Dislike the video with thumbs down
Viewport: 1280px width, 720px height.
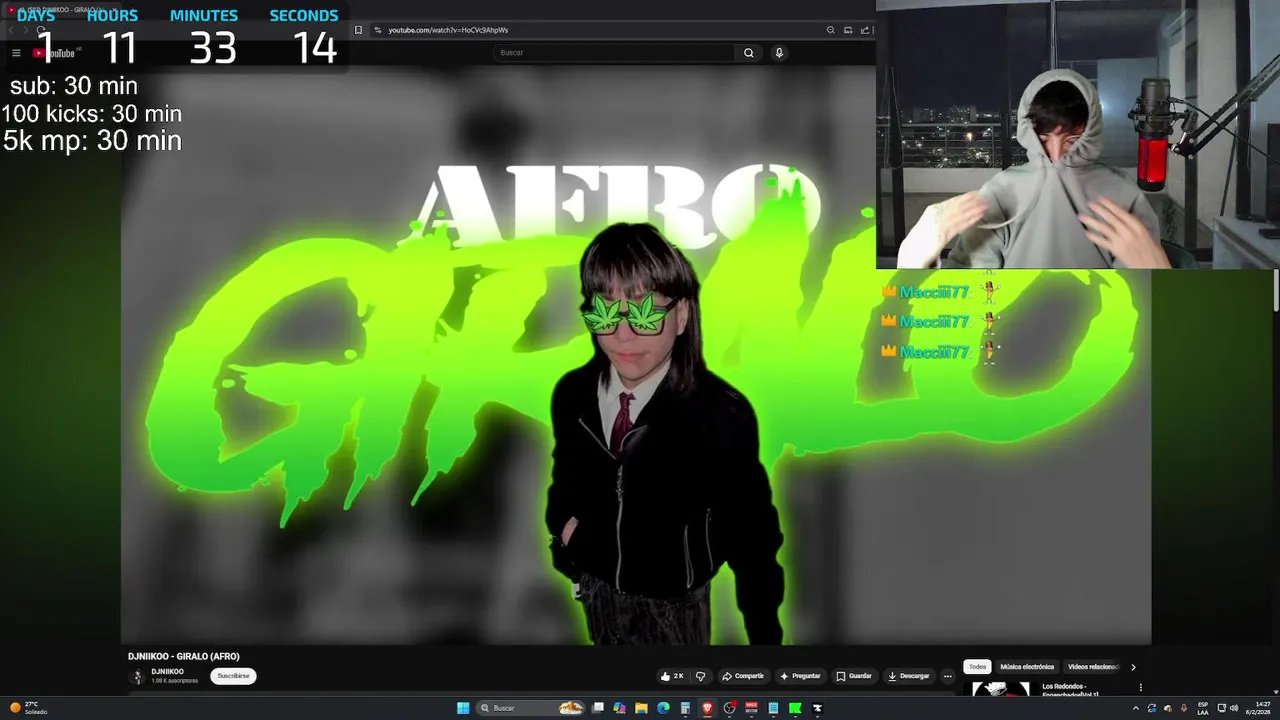(x=700, y=676)
